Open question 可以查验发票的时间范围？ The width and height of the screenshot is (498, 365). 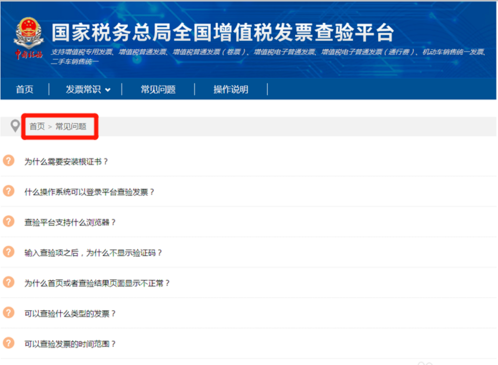(x=70, y=344)
